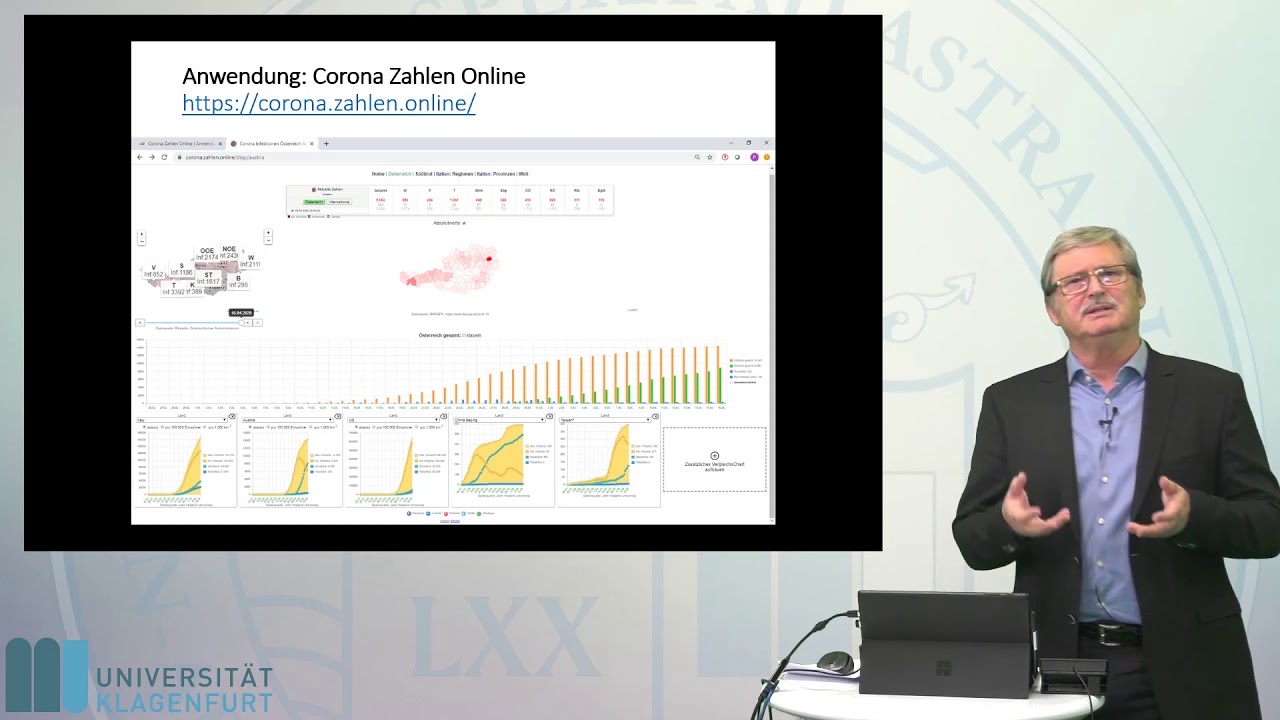Share the page via the LinkedIn icon
The height and width of the screenshot is (720, 1280).
[427, 513]
